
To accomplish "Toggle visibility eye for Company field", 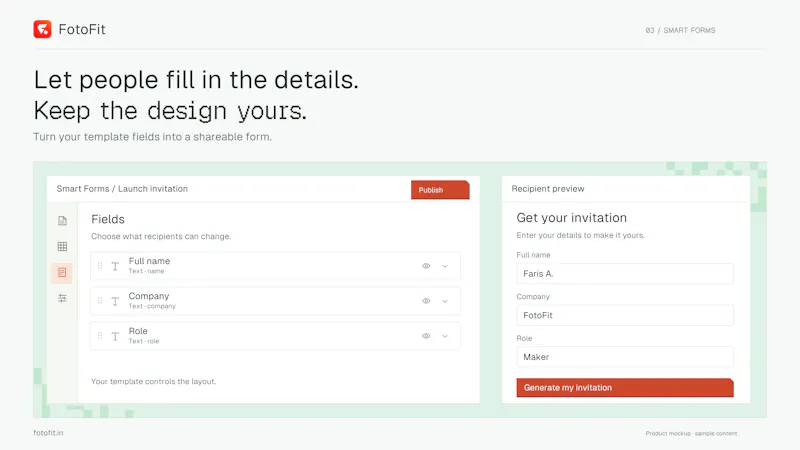I will (426, 301).
